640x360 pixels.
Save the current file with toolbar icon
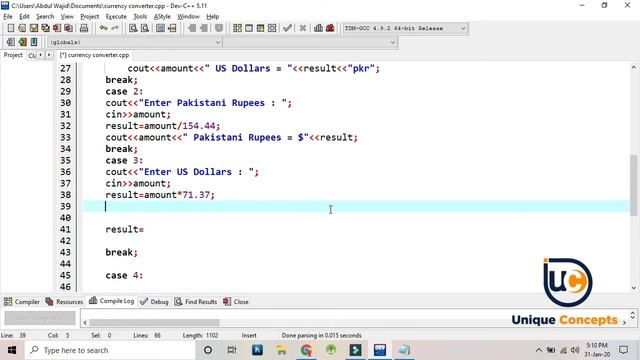pyautogui.click(x=33, y=28)
